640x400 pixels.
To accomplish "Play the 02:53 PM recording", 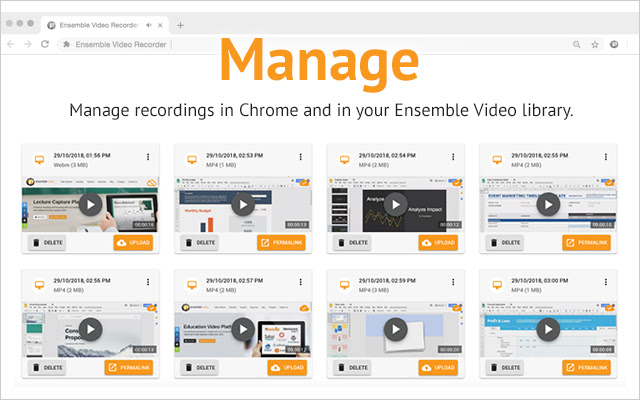I will tap(243, 204).
